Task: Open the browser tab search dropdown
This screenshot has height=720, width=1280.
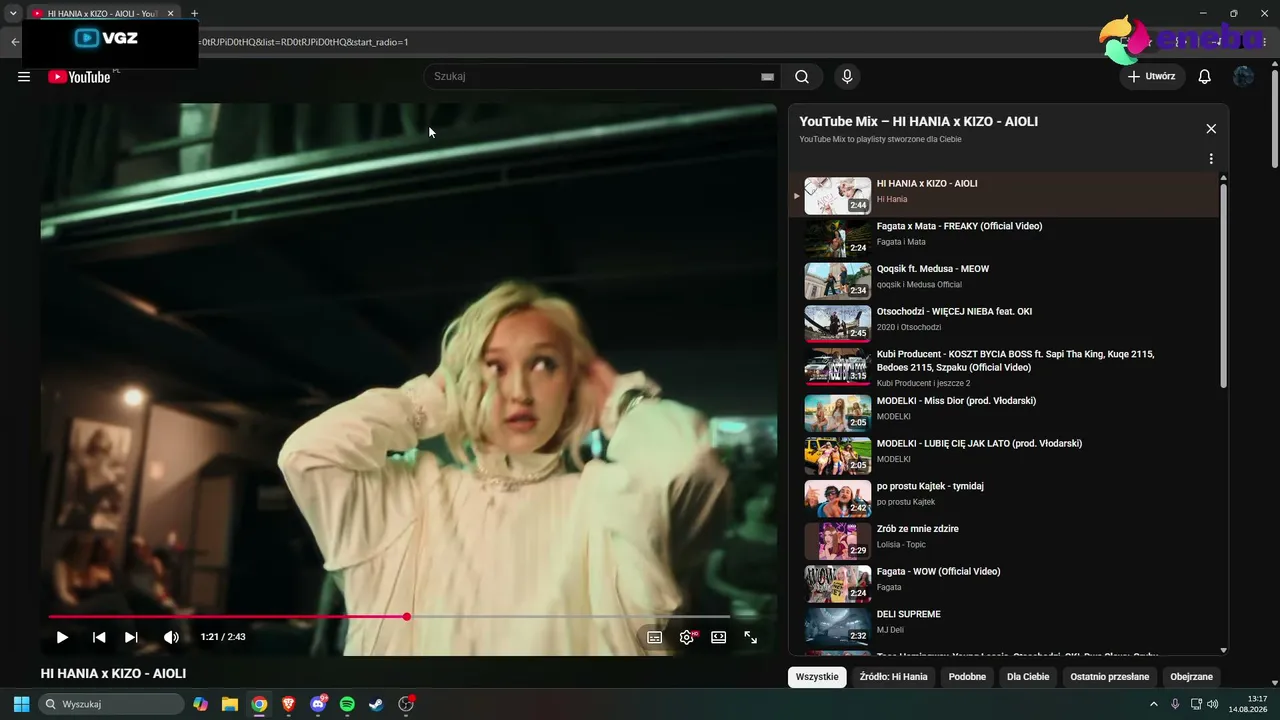Action: pyautogui.click(x=13, y=14)
